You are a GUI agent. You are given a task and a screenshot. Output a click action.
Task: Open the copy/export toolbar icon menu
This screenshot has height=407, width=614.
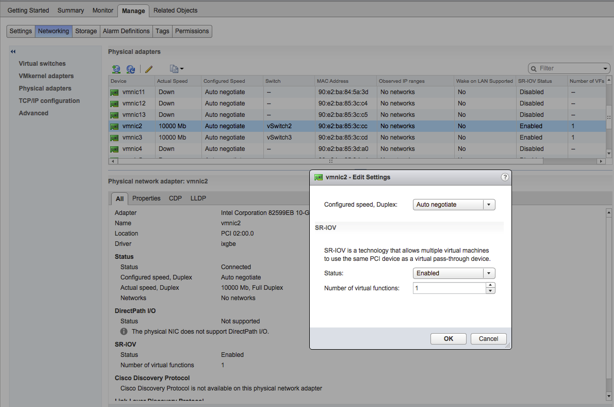pyautogui.click(x=176, y=69)
